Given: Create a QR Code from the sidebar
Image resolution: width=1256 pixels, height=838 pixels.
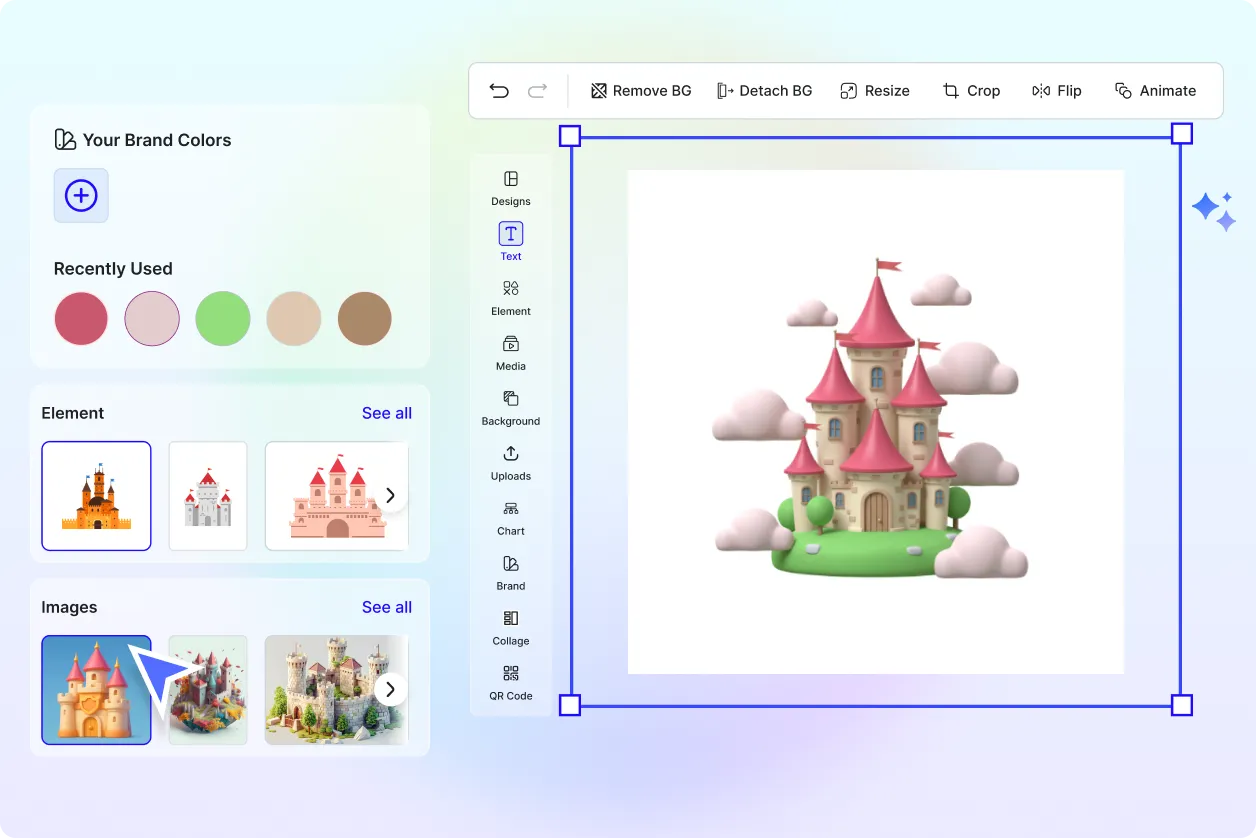Looking at the screenshot, I should click(x=510, y=685).
